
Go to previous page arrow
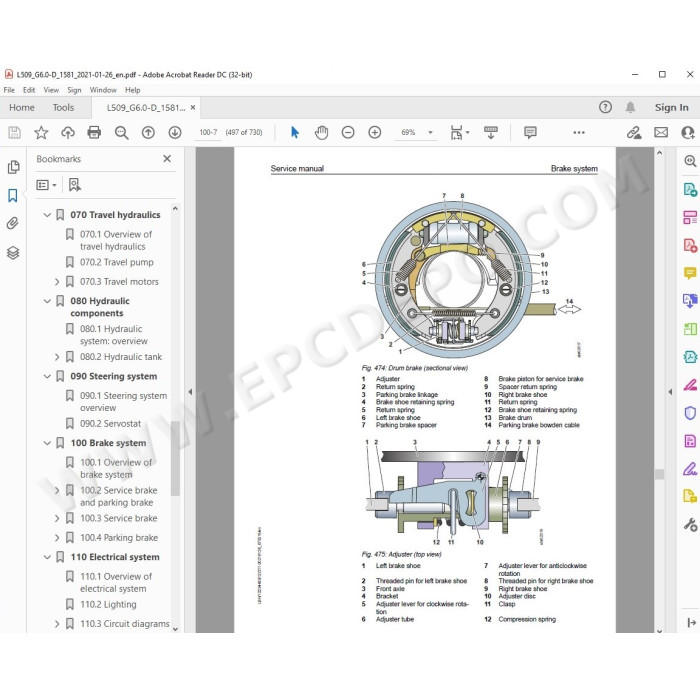(148, 133)
